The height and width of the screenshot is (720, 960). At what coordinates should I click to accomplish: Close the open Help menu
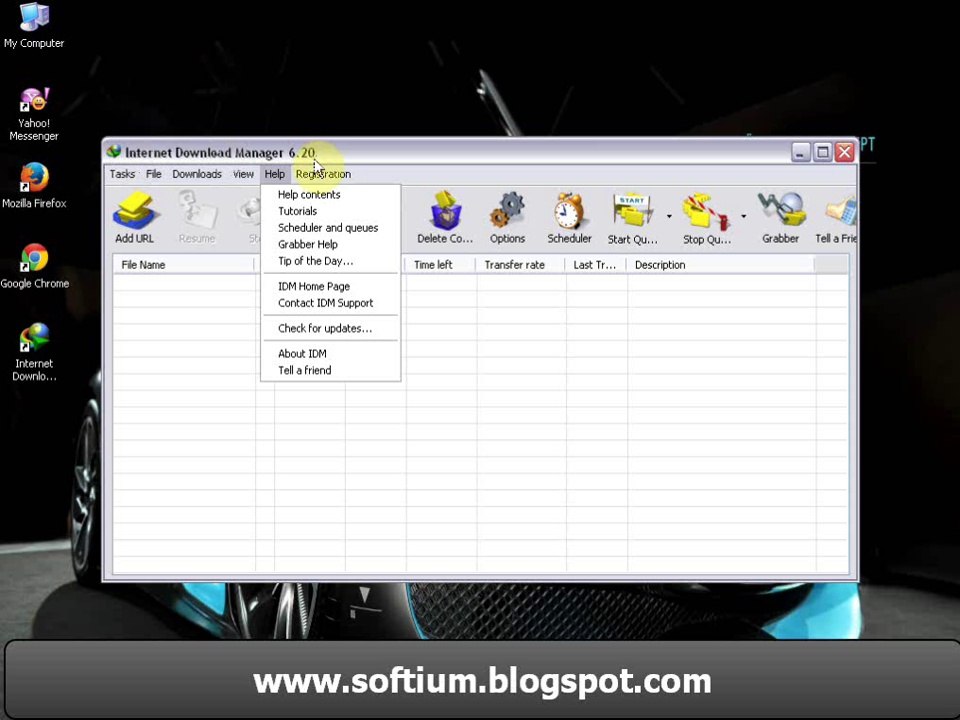(275, 174)
